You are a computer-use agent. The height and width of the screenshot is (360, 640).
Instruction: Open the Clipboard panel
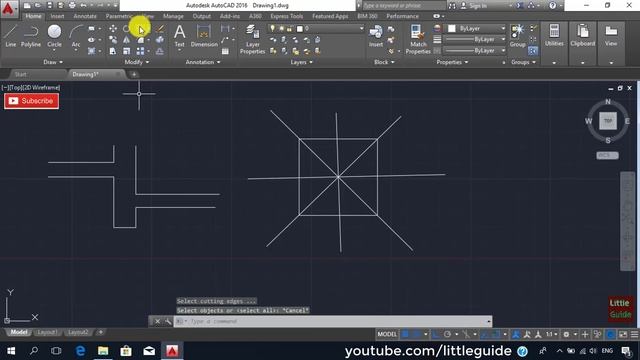pos(583,36)
